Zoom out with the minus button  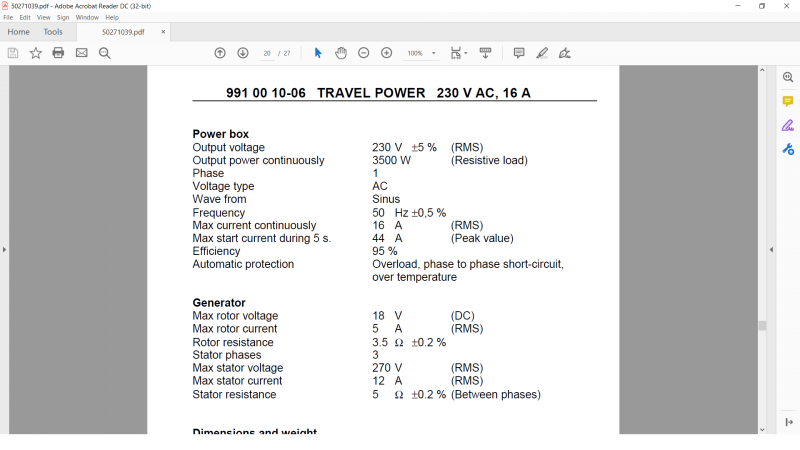click(x=363, y=53)
